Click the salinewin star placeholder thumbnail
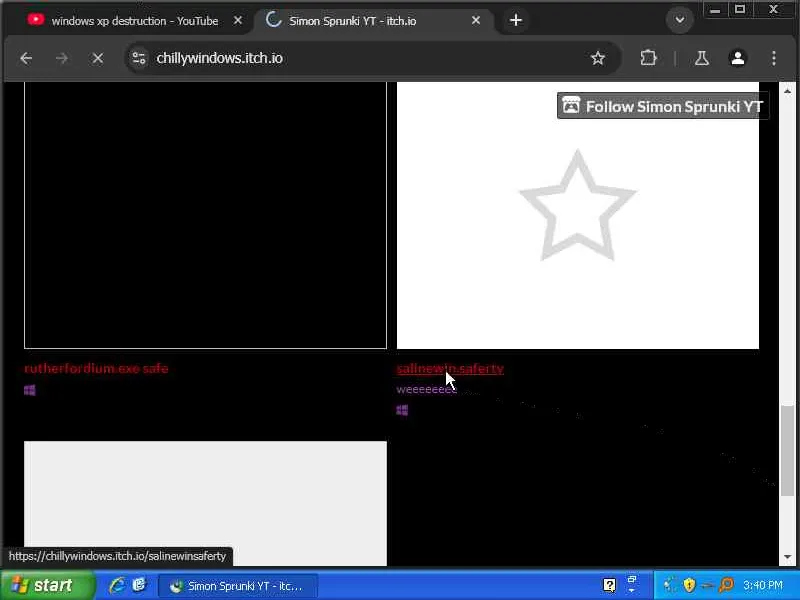Image resolution: width=800 pixels, height=600 pixels. (578, 215)
